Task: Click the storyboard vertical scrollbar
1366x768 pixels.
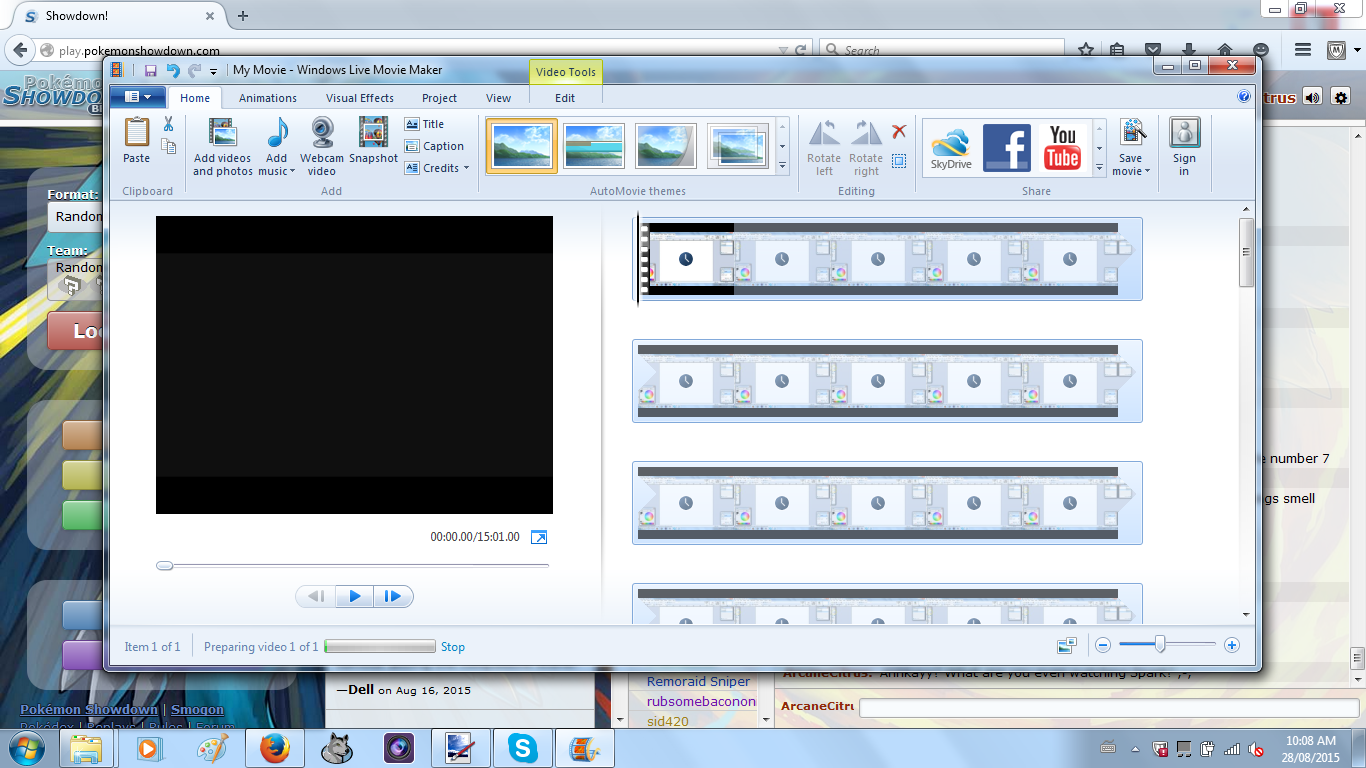Action: (x=1246, y=252)
